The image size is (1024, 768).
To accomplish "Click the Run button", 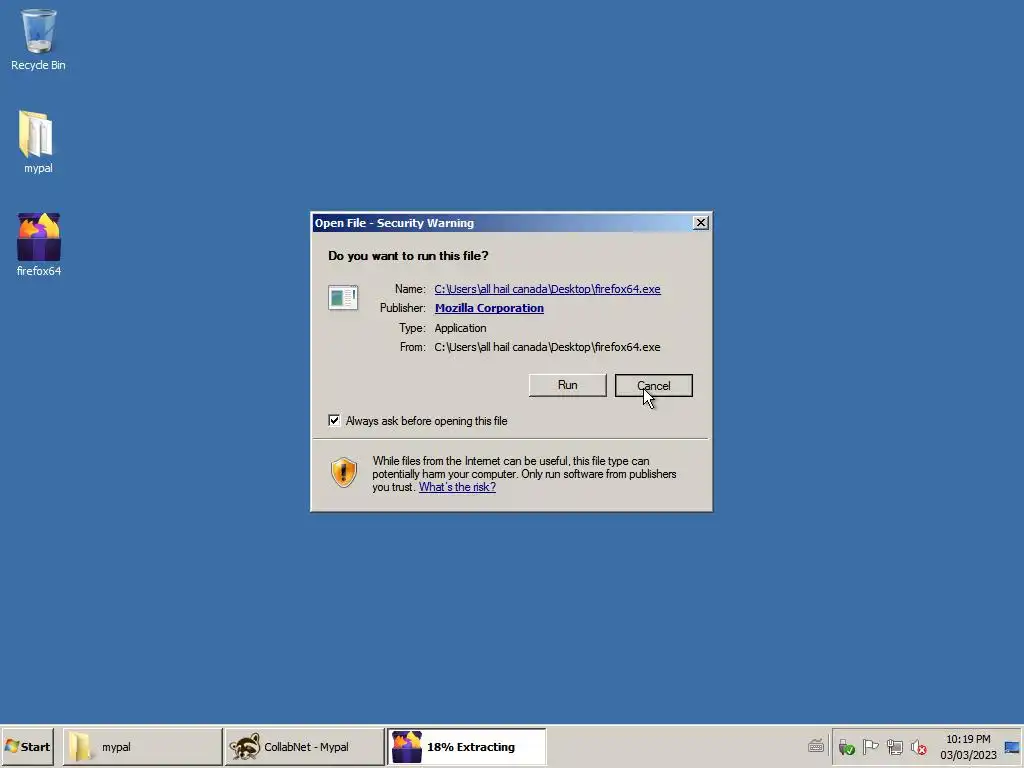I will pos(568,385).
